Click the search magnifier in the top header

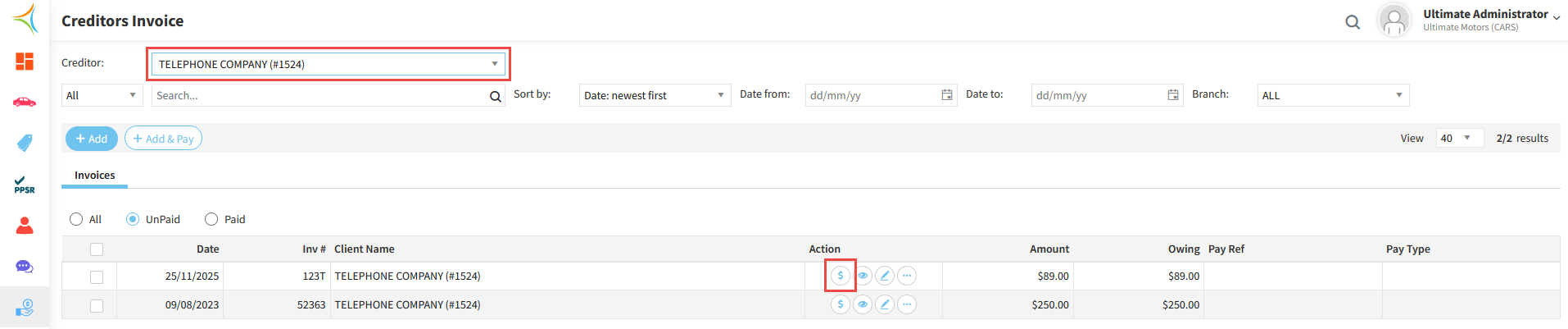point(1353,22)
